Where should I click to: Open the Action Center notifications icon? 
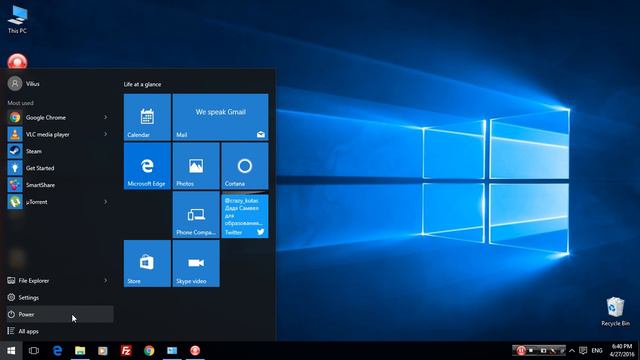(x=583, y=351)
